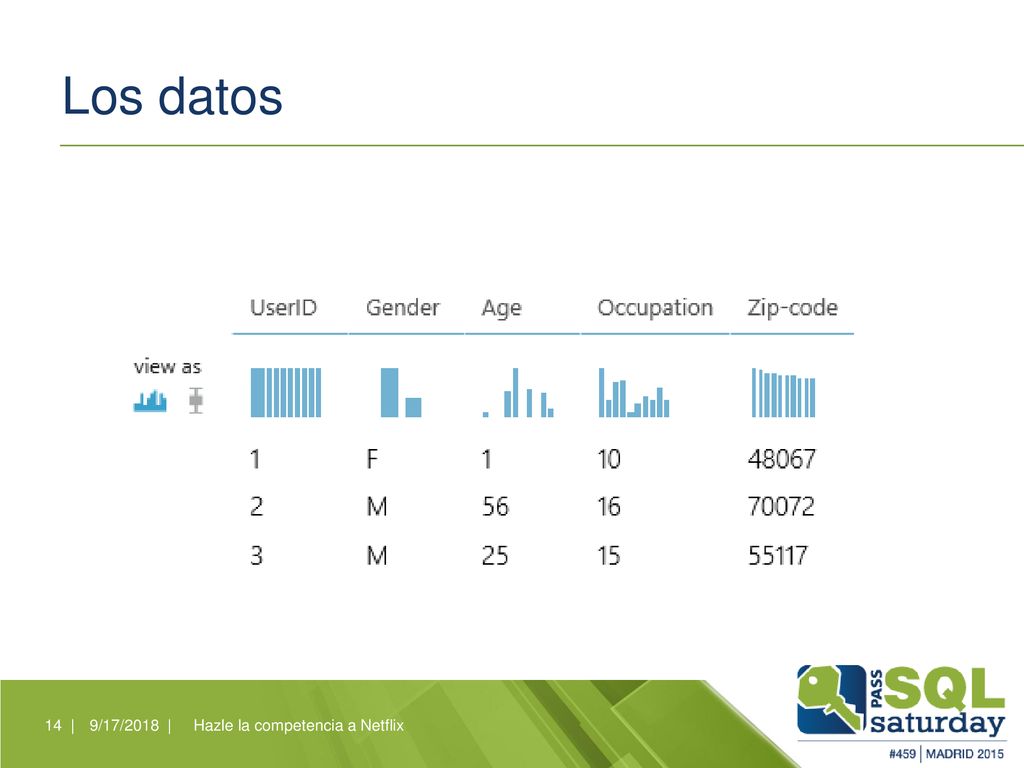
Task: Click the UserID value 3
Action: coord(257,556)
